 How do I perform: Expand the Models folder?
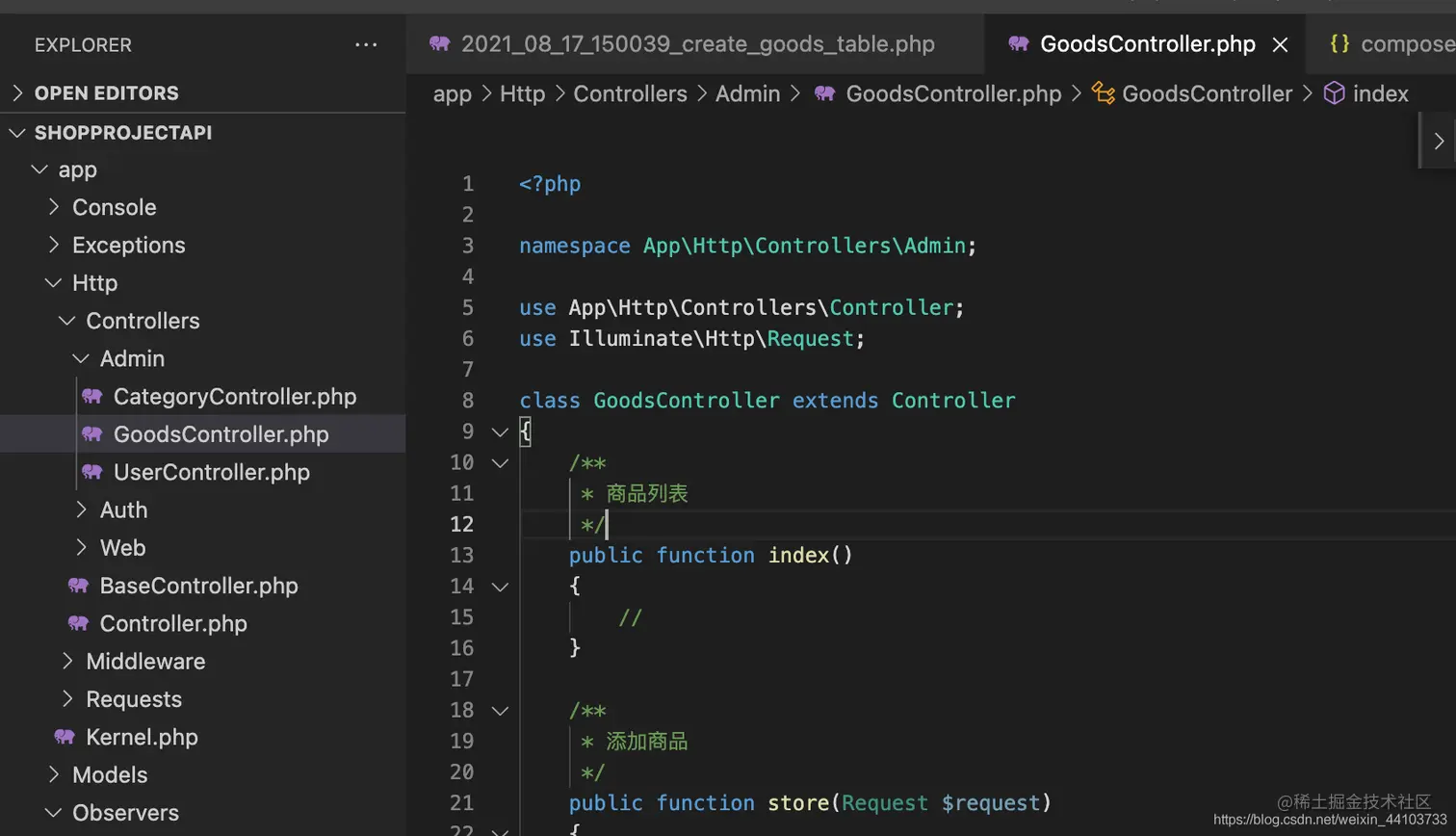click(x=54, y=774)
